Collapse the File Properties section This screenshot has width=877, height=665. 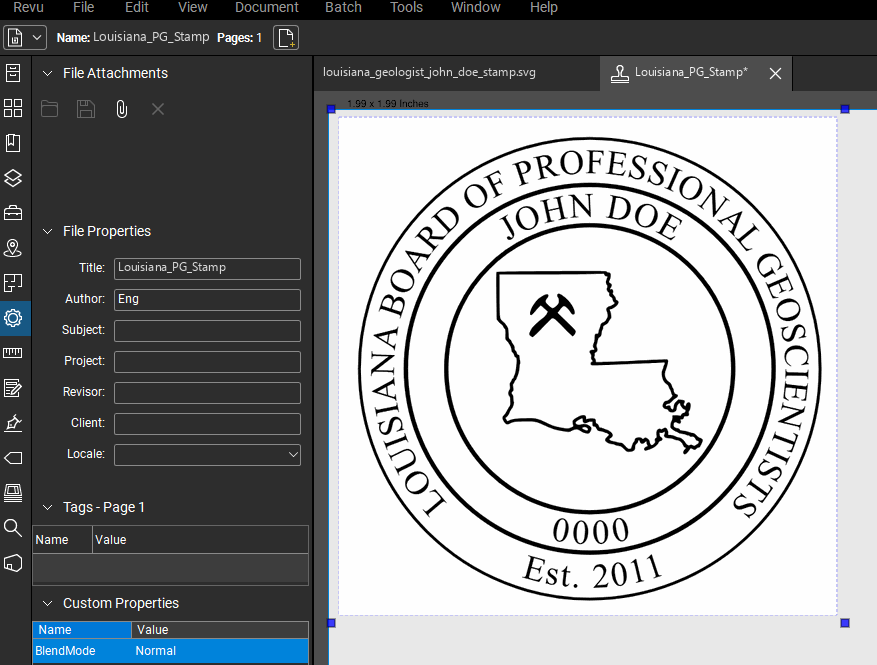point(48,231)
